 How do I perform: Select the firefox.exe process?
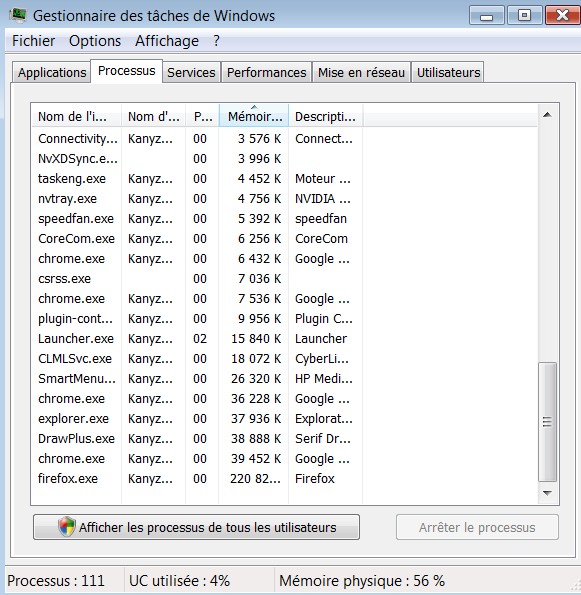point(197,479)
